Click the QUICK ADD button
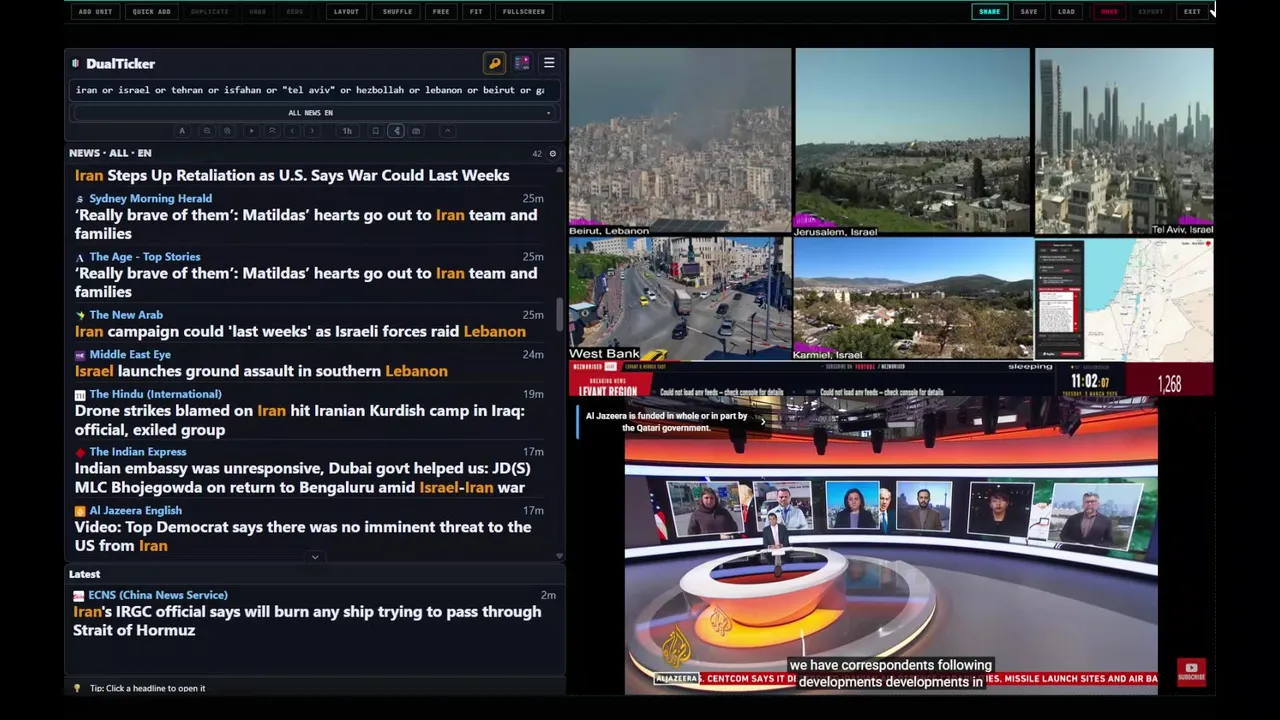The height and width of the screenshot is (720, 1280). coord(151,12)
